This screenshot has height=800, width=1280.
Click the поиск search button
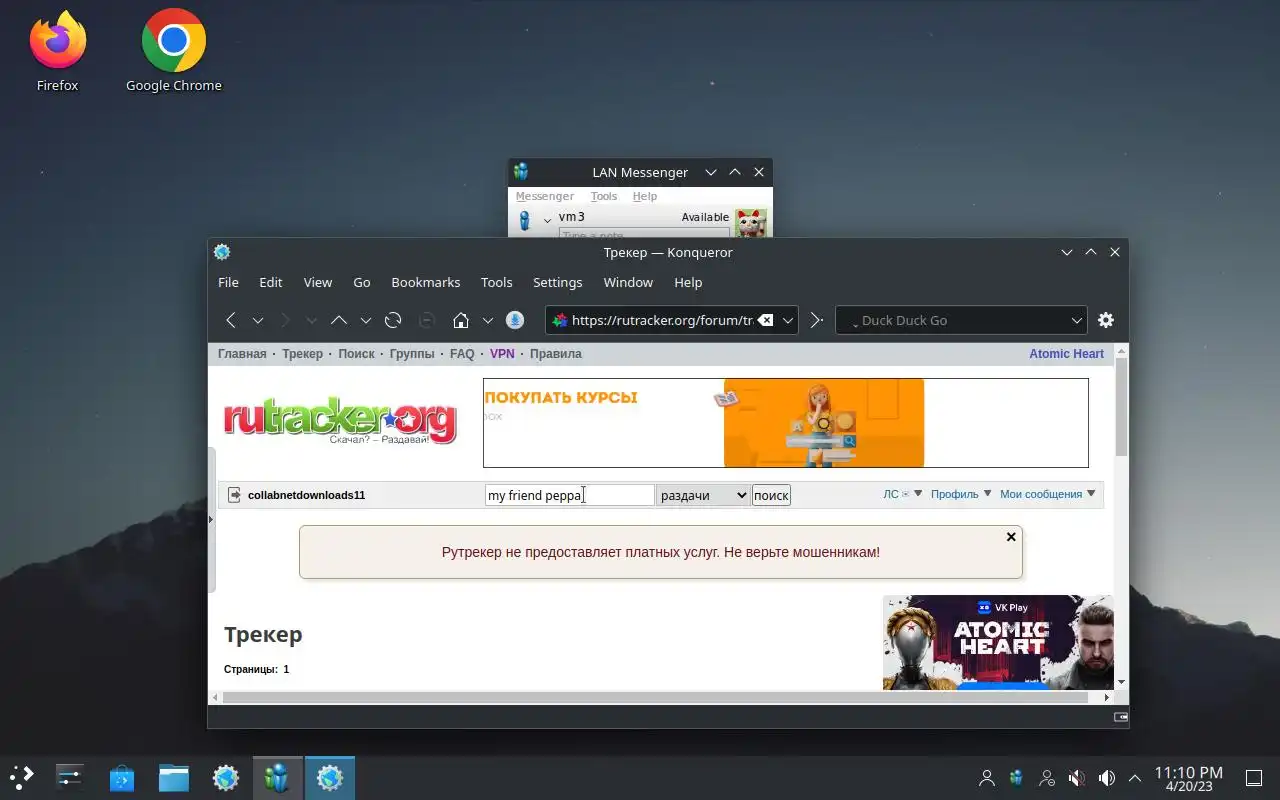click(771, 495)
